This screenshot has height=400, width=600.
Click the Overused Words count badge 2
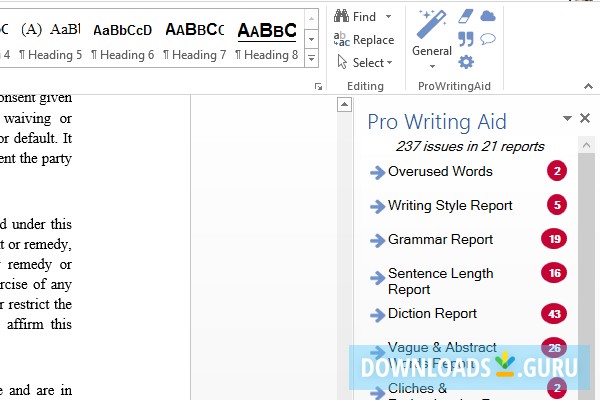point(557,171)
